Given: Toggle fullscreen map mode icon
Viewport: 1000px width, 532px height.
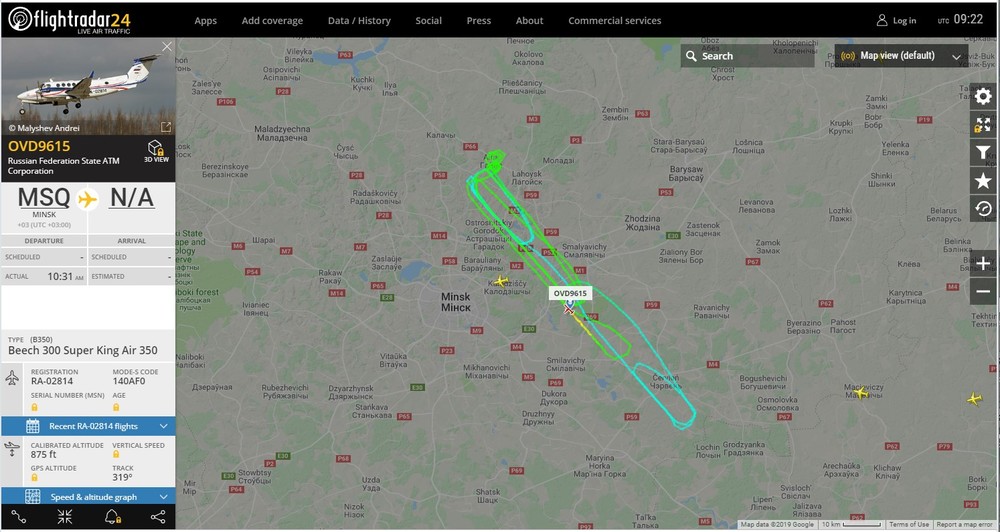Looking at the screenshot, I should point(983,124).
